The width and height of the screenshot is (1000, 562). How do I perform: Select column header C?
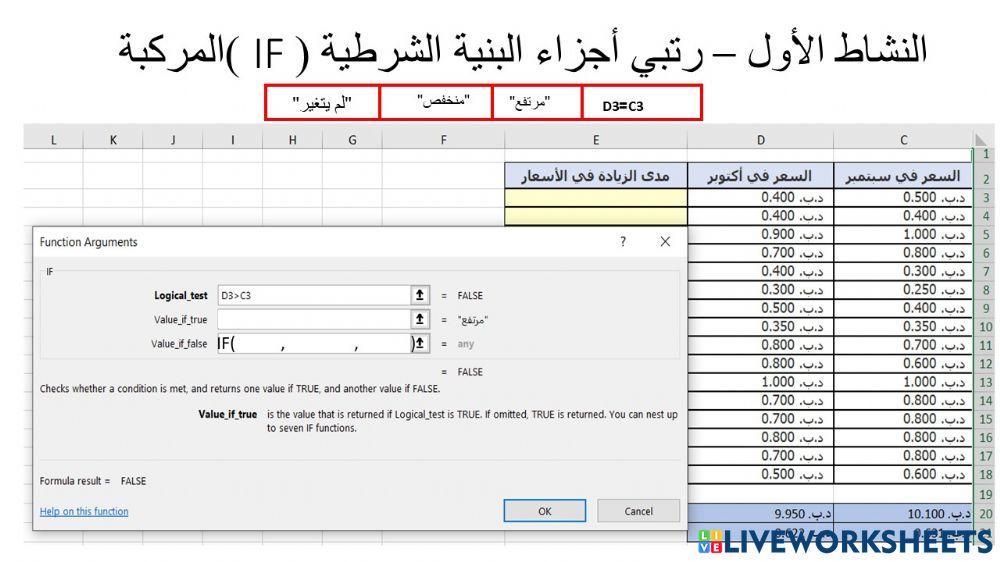(x=903, y=140)
